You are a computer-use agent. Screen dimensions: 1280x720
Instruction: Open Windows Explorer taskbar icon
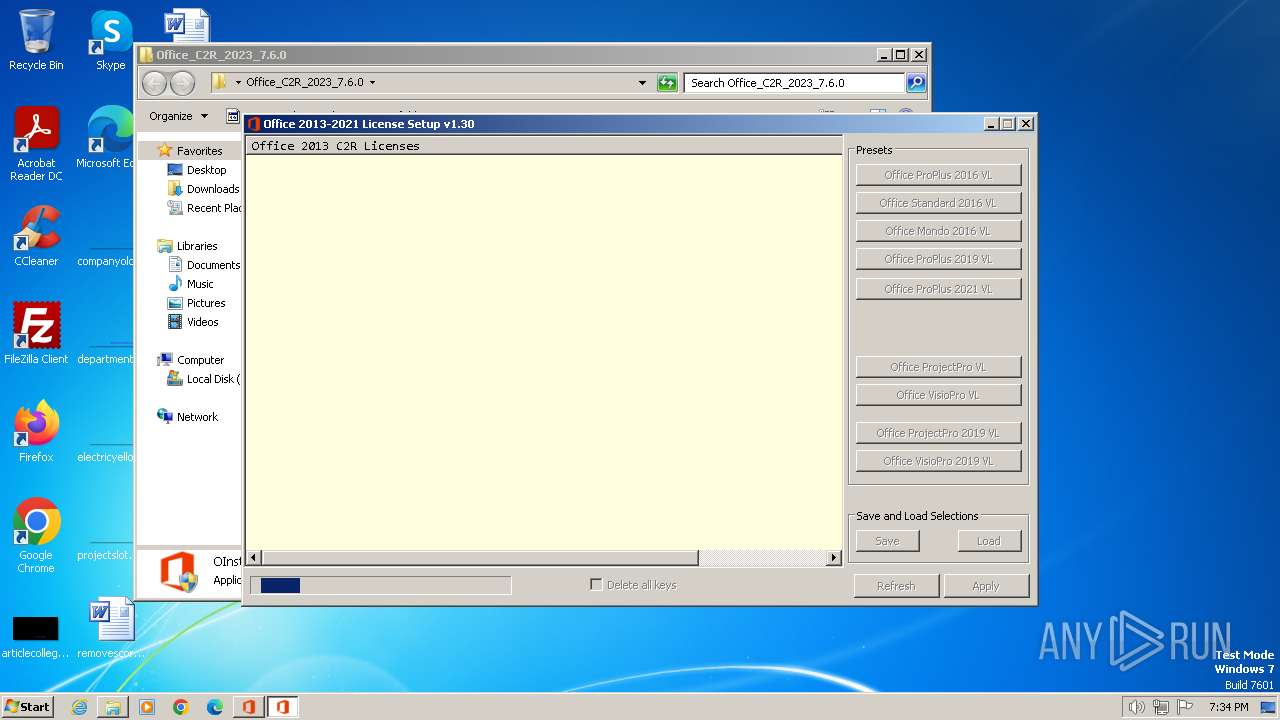coord(113,707)
